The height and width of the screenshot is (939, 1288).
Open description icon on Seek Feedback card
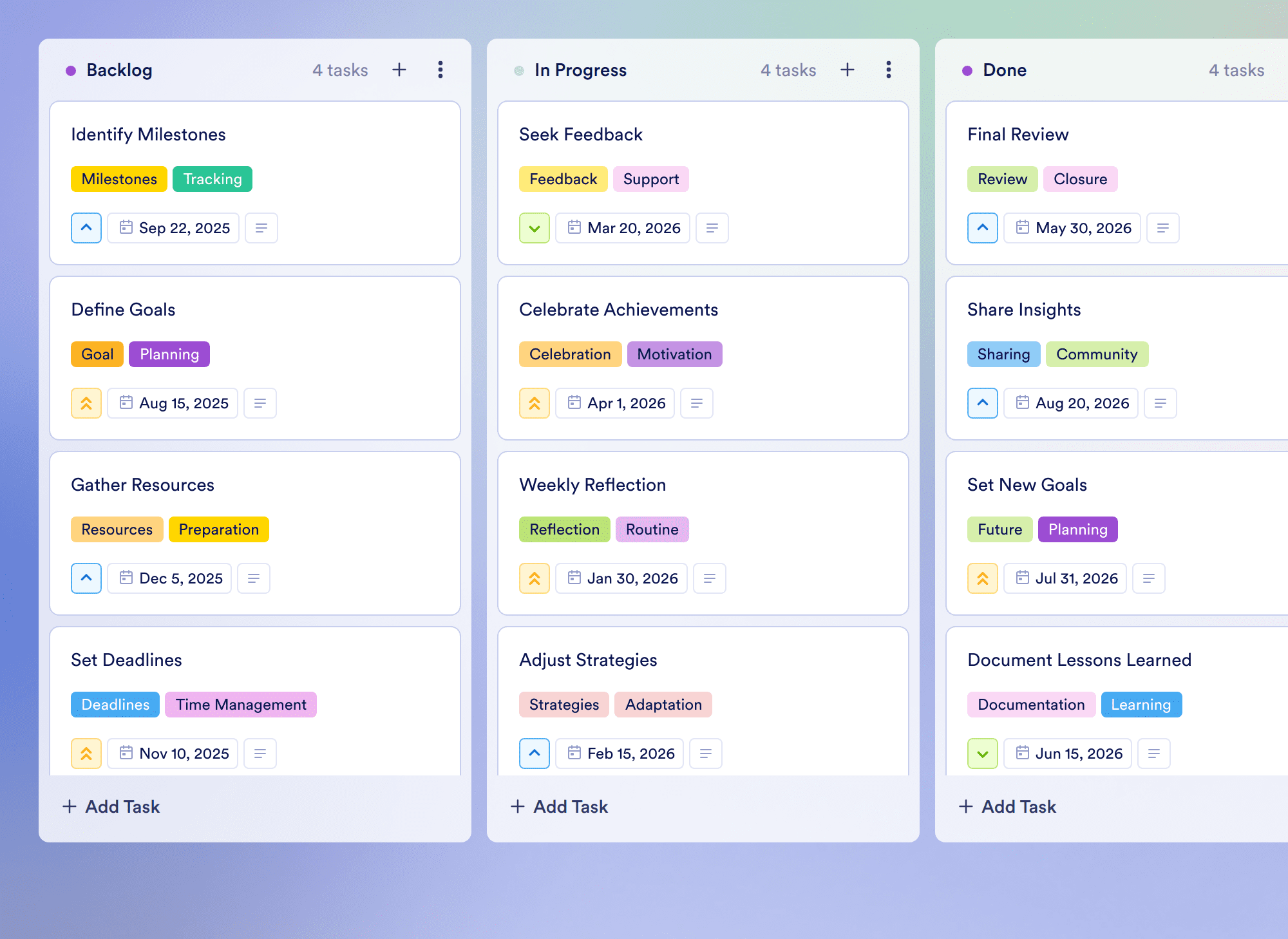point(712,228)
